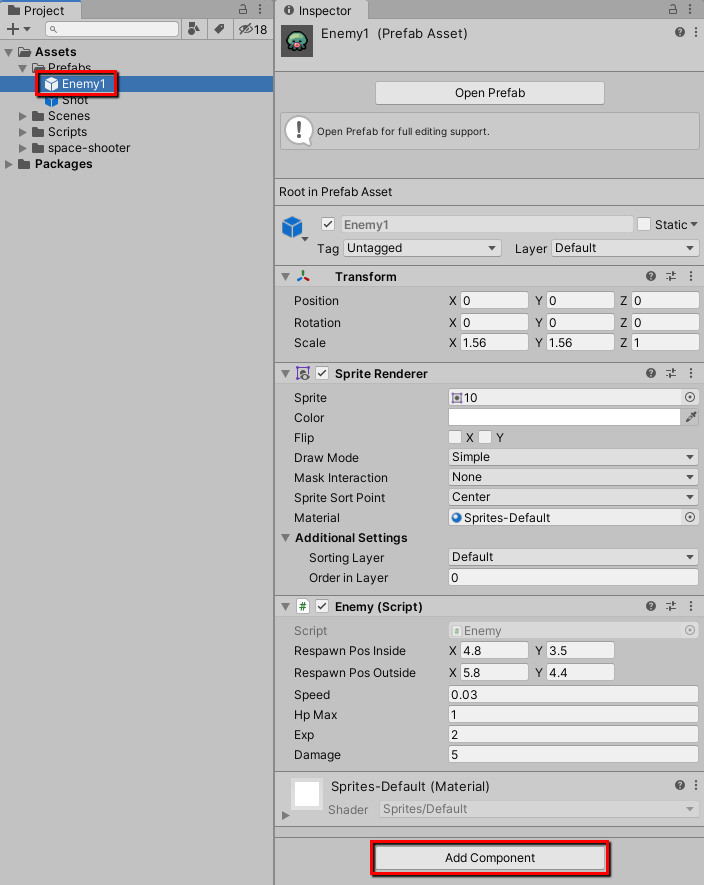Image resolution: width=704 pixels, height=885 pixels.
Task: Toggle hidden packages visibility count 18
Action: (253, 29)
